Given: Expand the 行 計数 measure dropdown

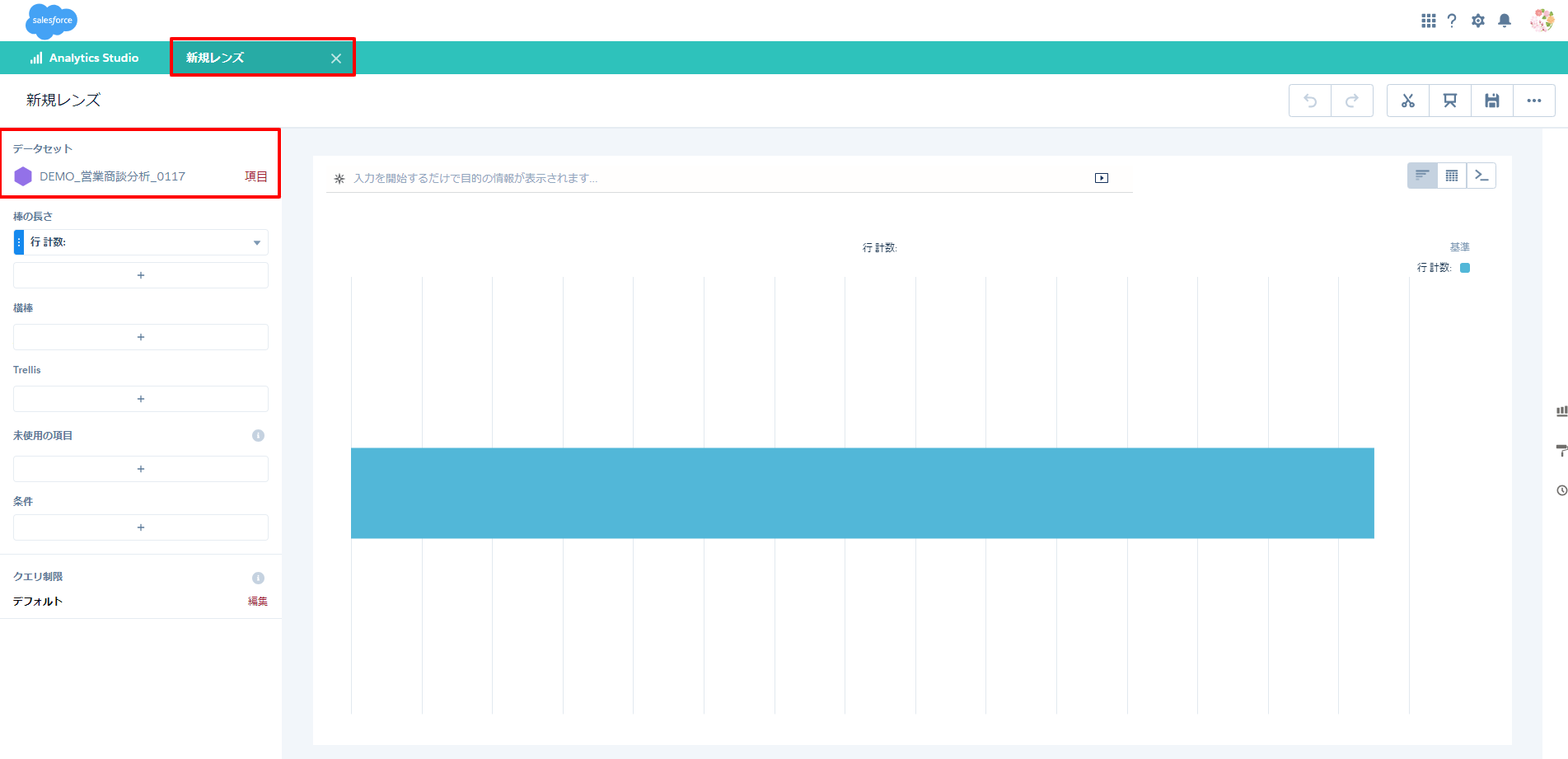Looking at the screenshot, I should click(x=256, y=242).
